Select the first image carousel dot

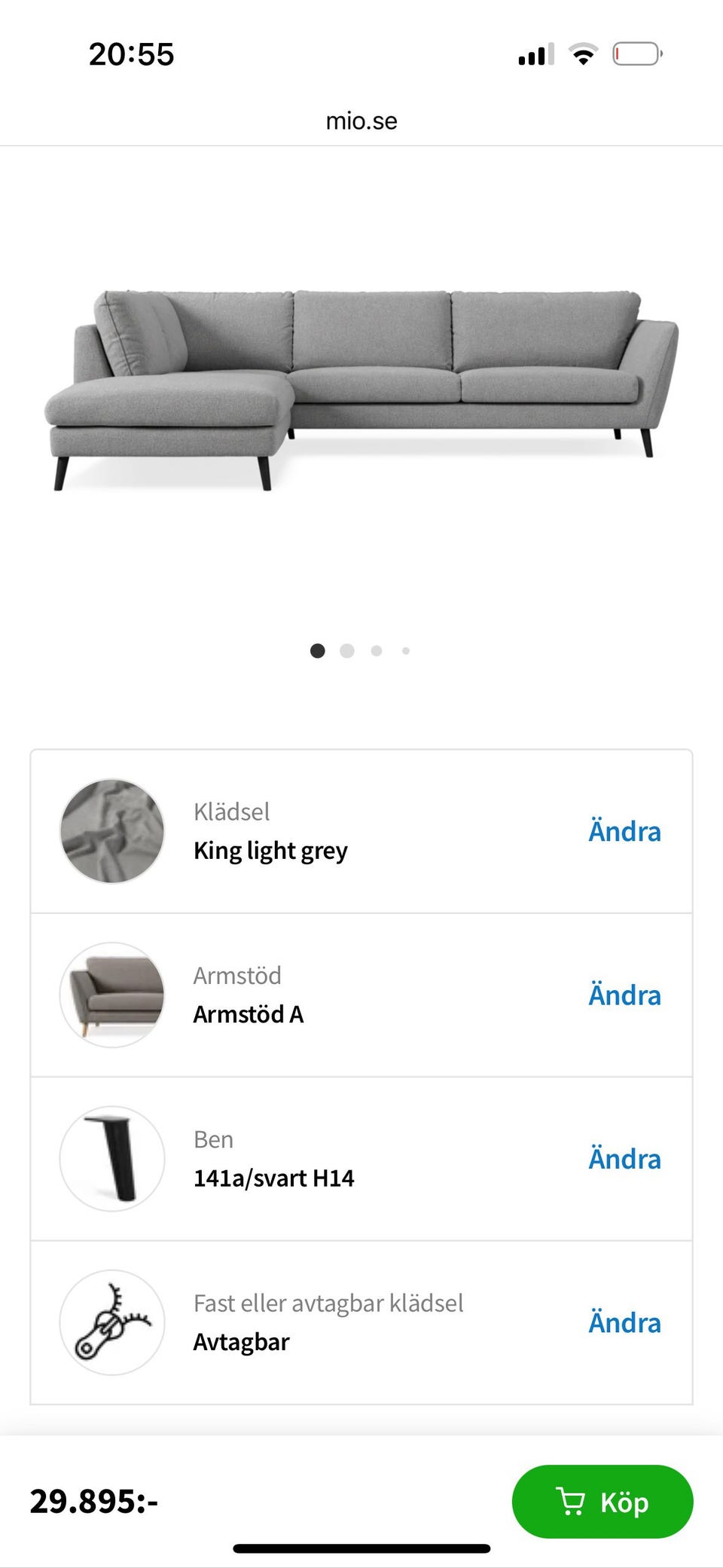(318, 651)
